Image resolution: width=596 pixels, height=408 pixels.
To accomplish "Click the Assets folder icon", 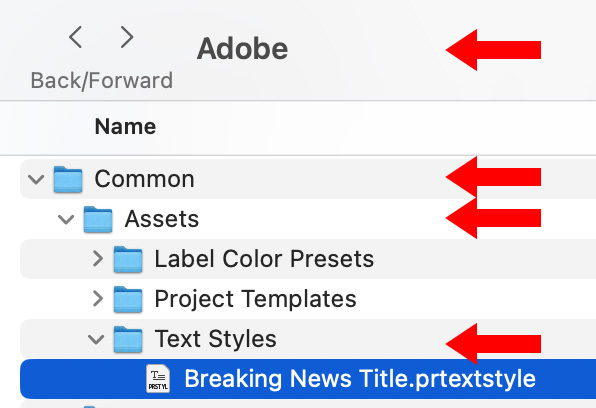I will click(98, 219).
